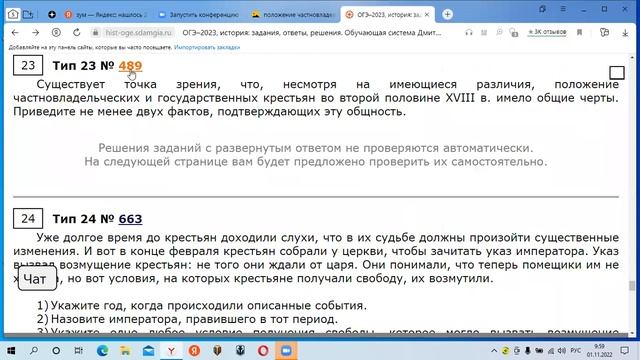Open the '3К отзывов' reviews link
The height and width of the screenshot is (360, 640).
pos(547,32)
